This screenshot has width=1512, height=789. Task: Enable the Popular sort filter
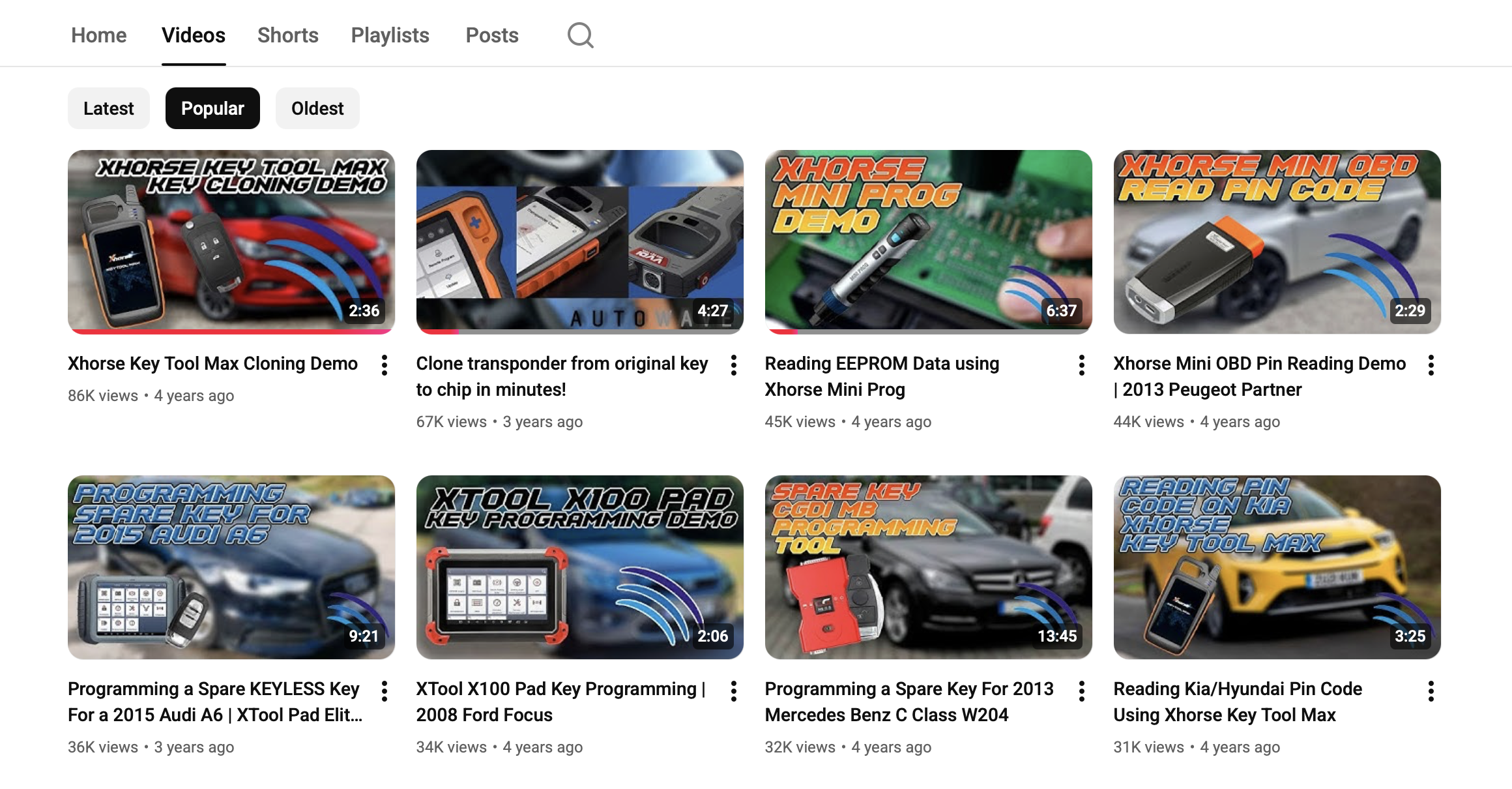pyautogui.click(x=212, y=108)
